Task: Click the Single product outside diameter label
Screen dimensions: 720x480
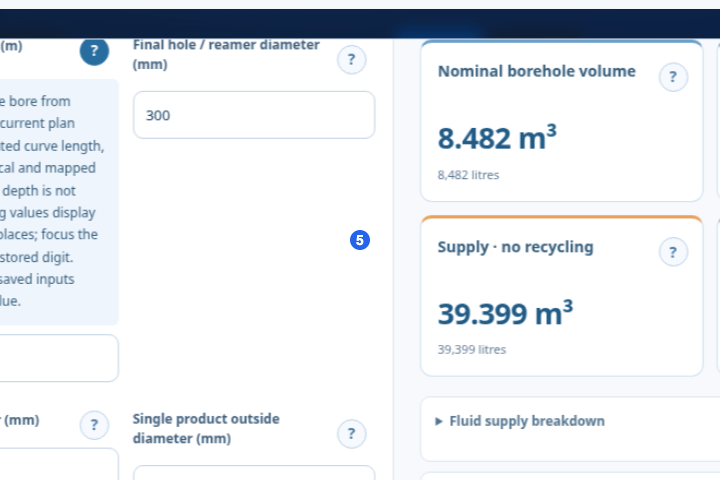Action: [x=206, y=429]
